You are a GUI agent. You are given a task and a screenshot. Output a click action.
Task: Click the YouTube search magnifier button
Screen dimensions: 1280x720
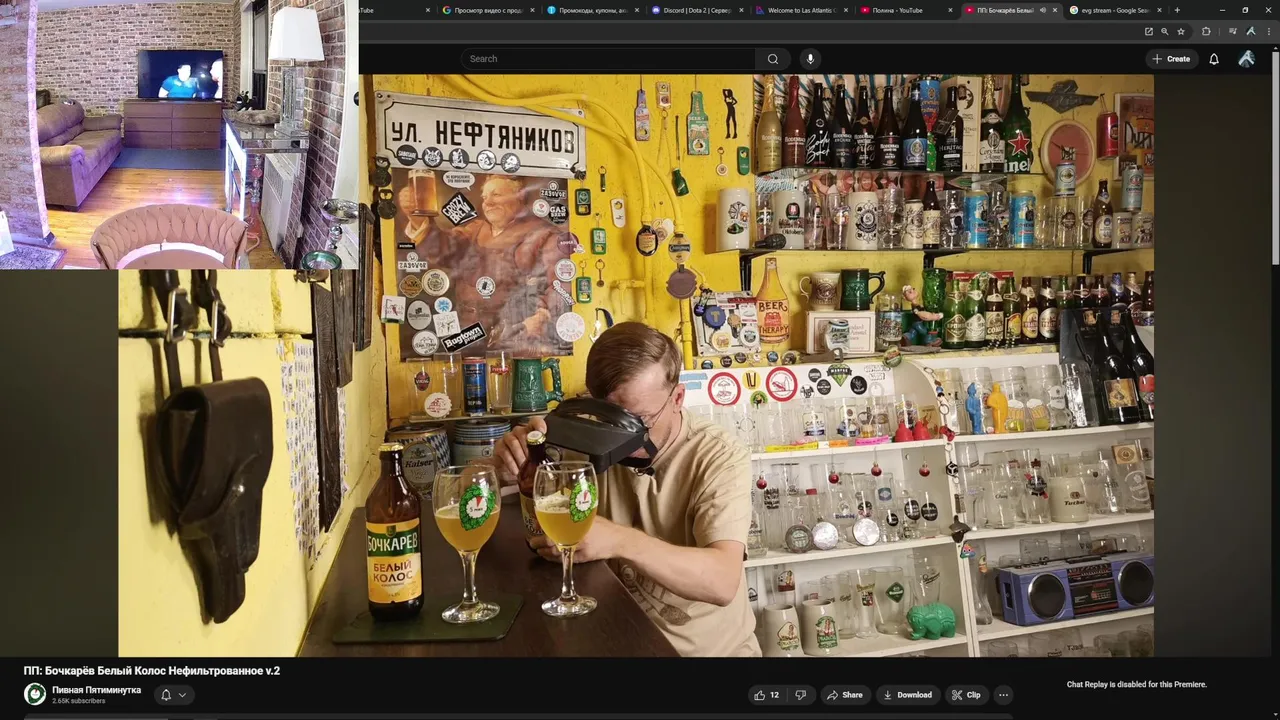pos(773,59)
